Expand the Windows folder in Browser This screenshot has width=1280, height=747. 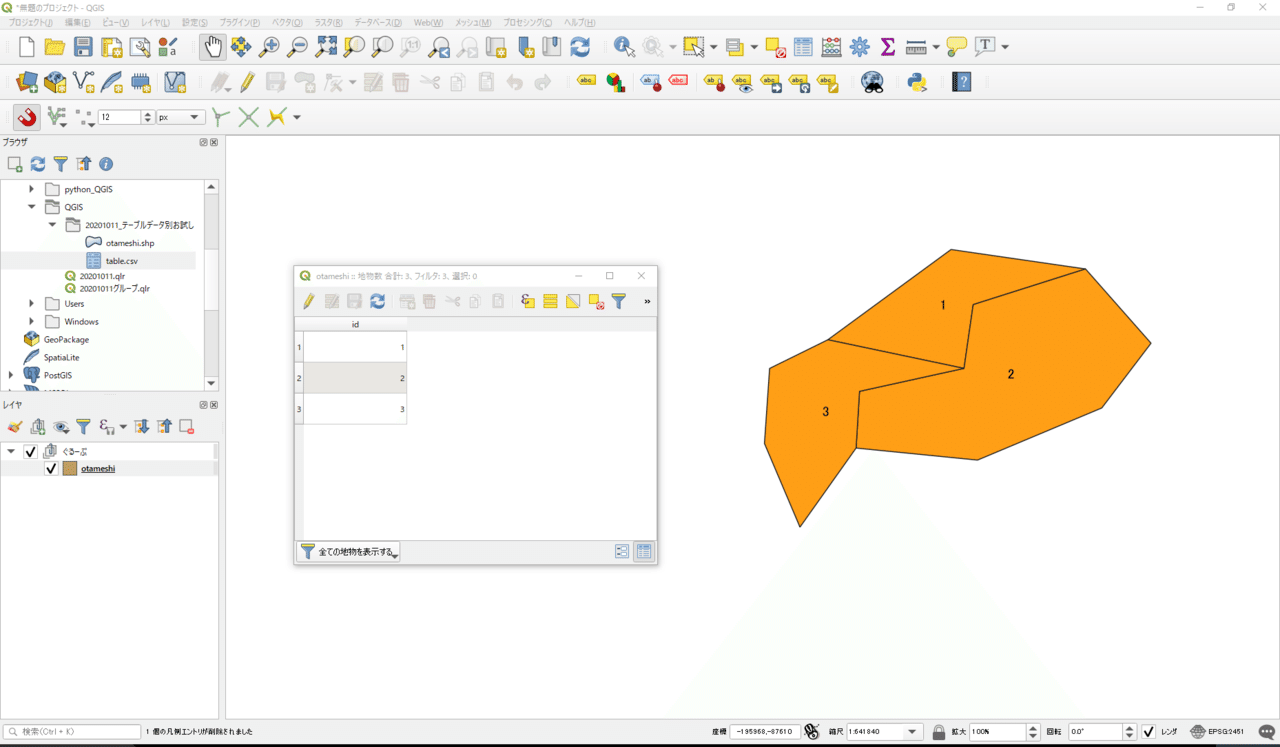(x=31, y=322)
